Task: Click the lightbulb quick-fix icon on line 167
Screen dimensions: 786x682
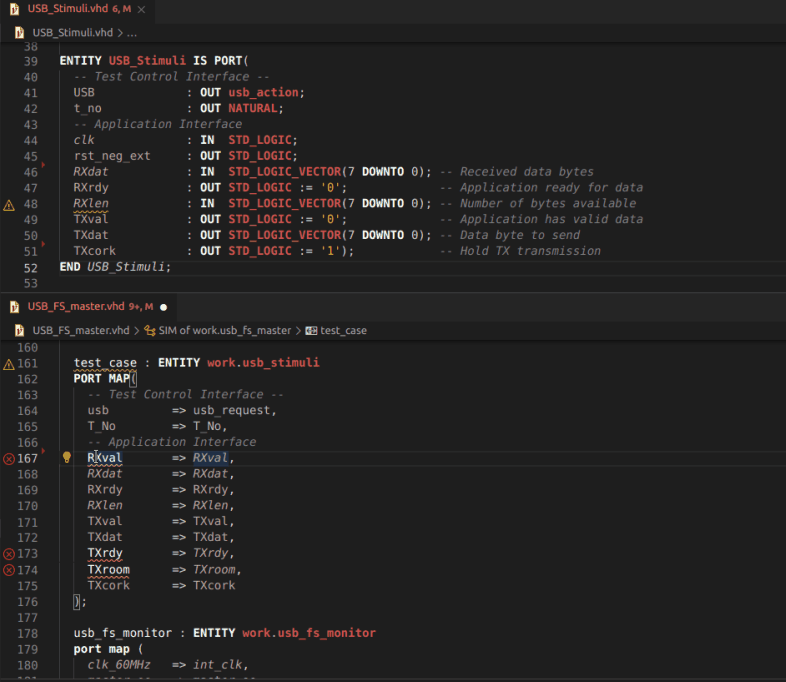Action: [67, 458]
